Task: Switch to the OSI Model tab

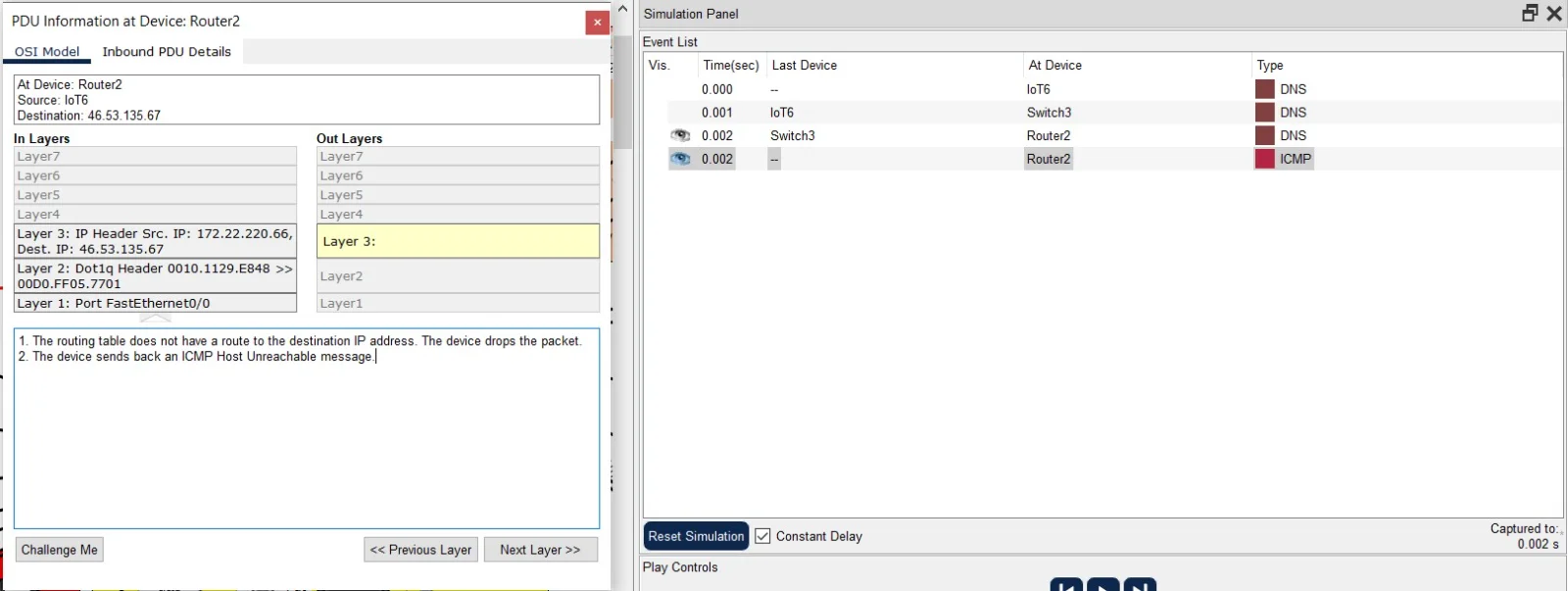Action: 47,52
